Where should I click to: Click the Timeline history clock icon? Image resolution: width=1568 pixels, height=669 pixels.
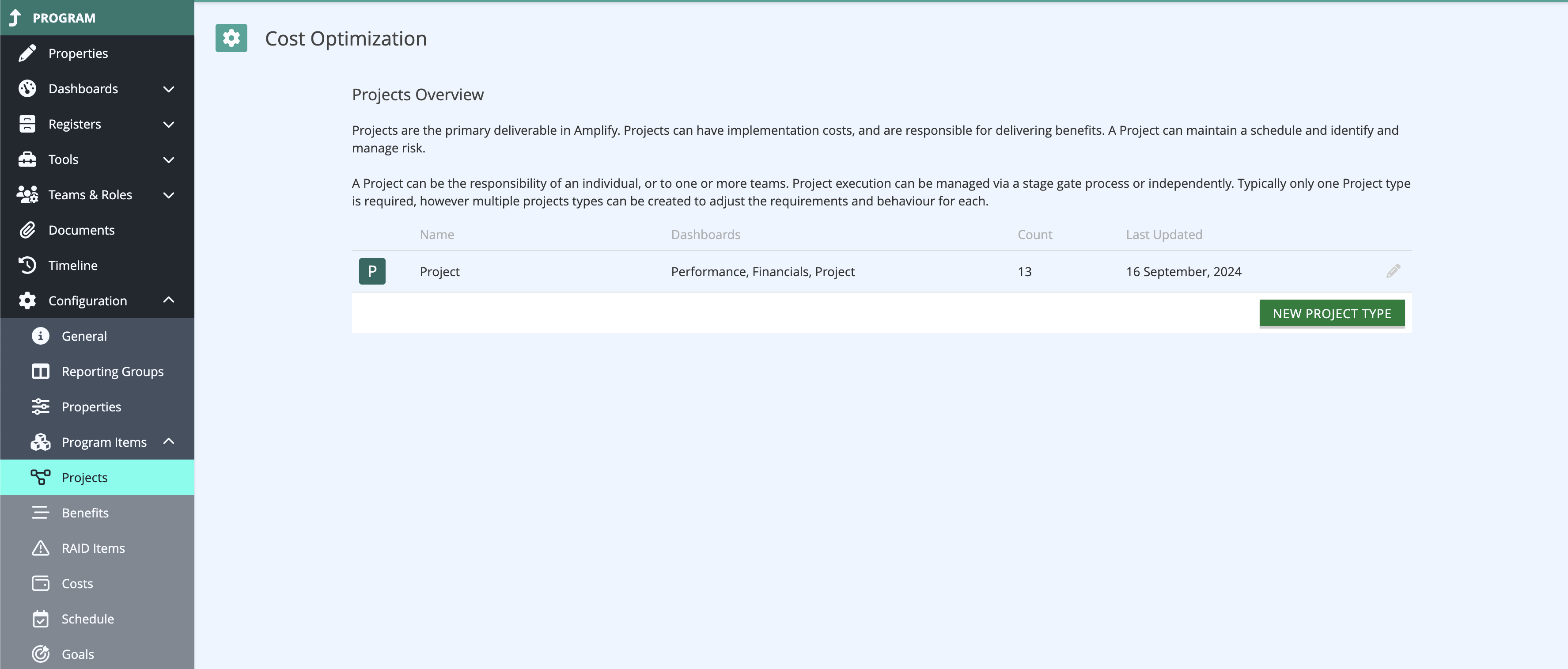pyautogui.click(x=27, y=266)
